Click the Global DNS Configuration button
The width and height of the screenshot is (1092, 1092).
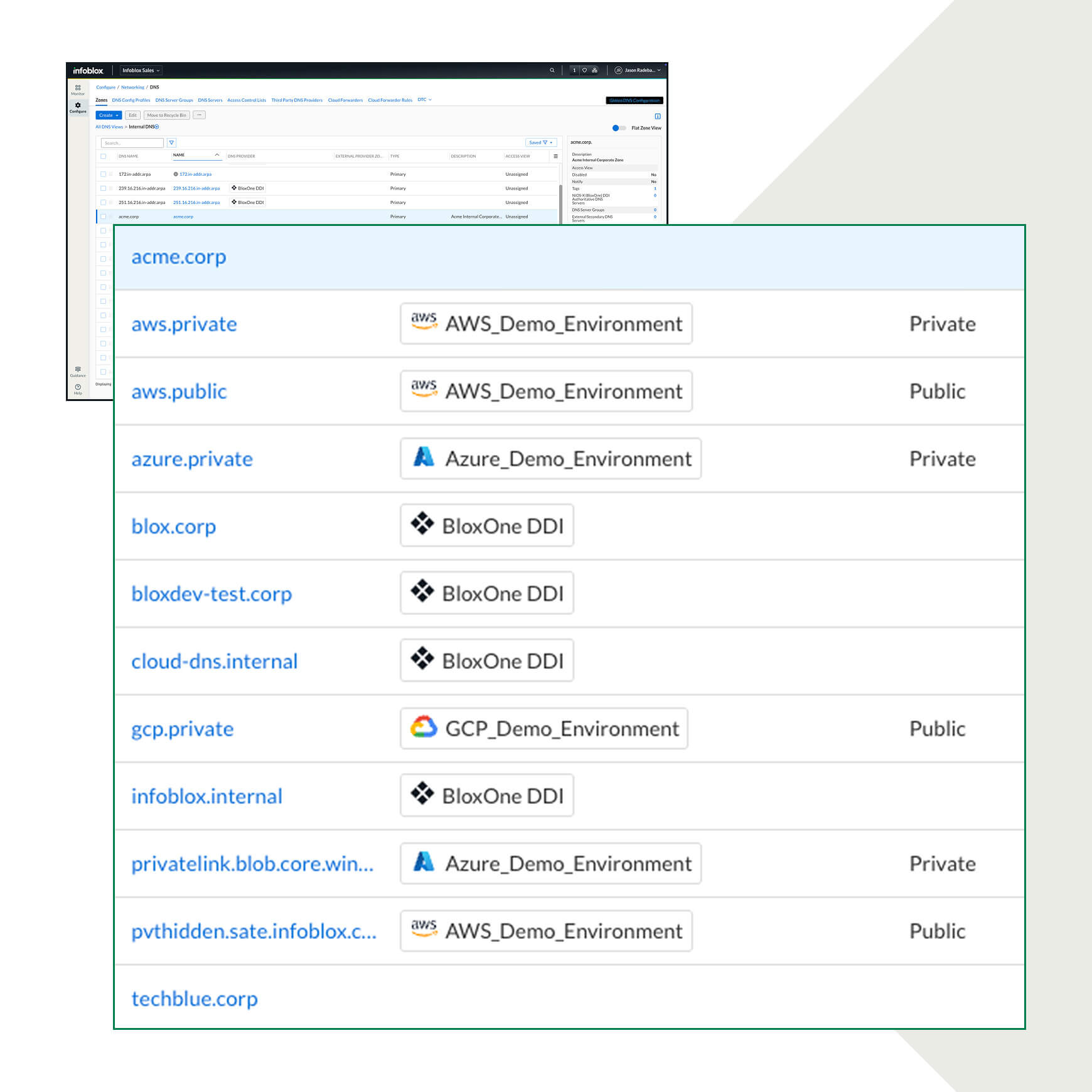pyautogui.click(x=634, y=100)
